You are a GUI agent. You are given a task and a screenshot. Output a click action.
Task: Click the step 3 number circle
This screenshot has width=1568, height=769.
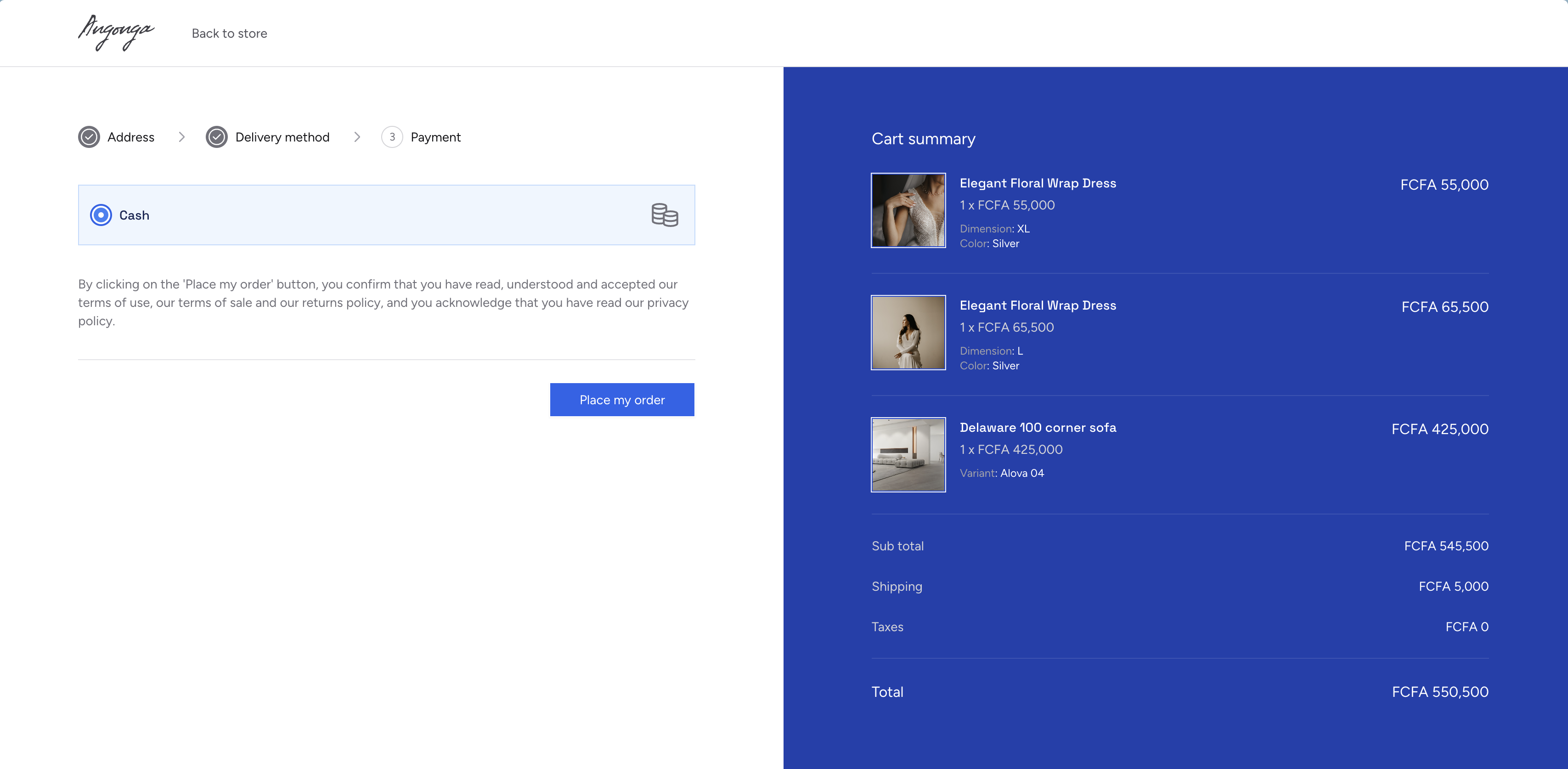(x=392, y=137)
